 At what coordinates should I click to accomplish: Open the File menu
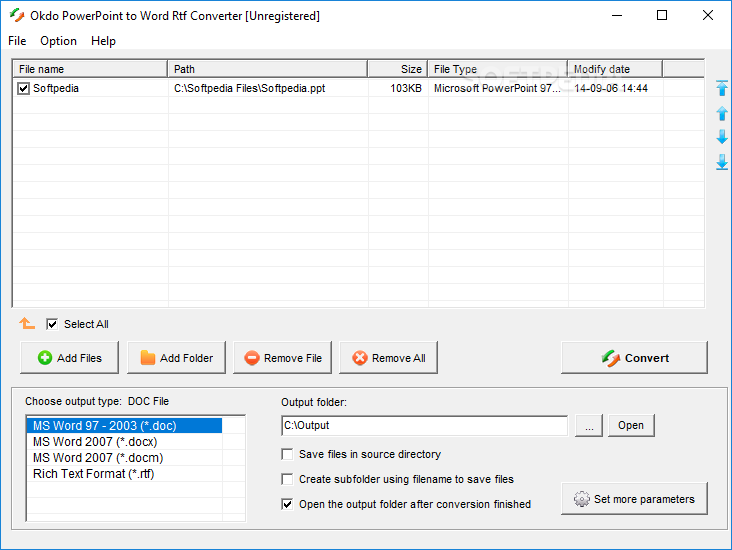click(17, 41)
